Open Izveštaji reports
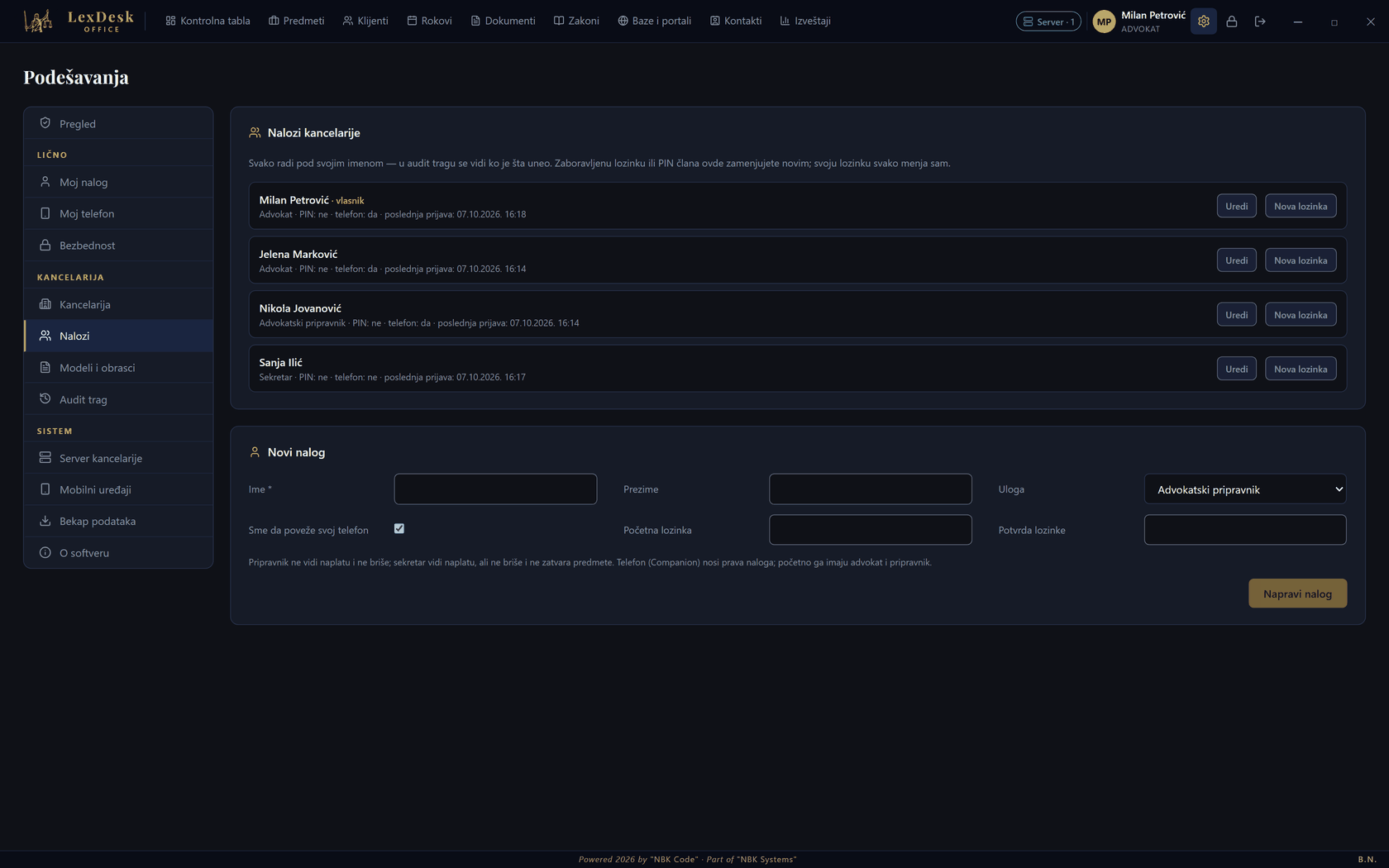 (x=805, y=21)
